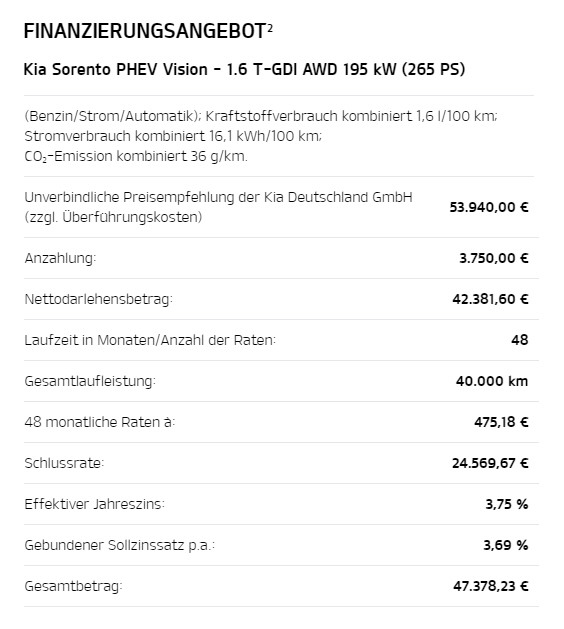This screenshot has width=564, height=629.
Task: Click the Kraftstoffverbrauch kombiniert consumption text
Action: click(x=351, y=116)
